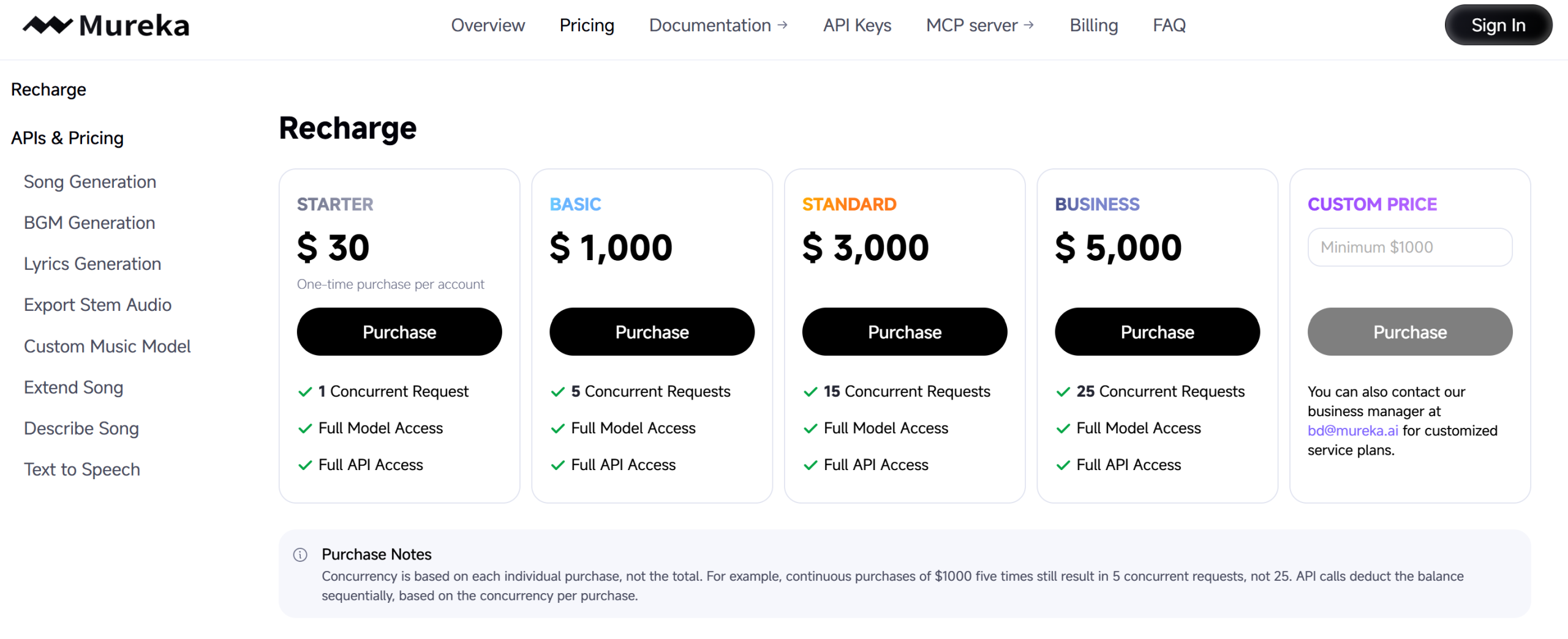Click the Mureka logo icon
This screenshot has height=639, width=1568.
tap(47, 25)
